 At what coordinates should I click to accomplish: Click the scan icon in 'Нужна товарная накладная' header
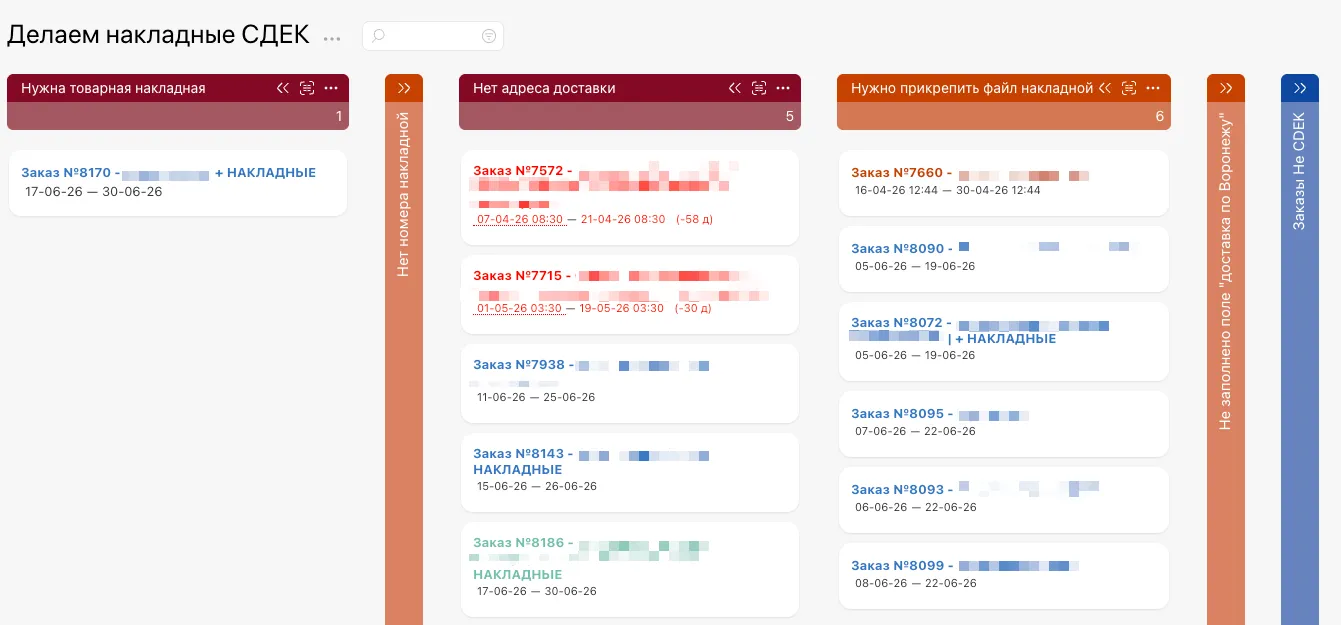point(307,88)
